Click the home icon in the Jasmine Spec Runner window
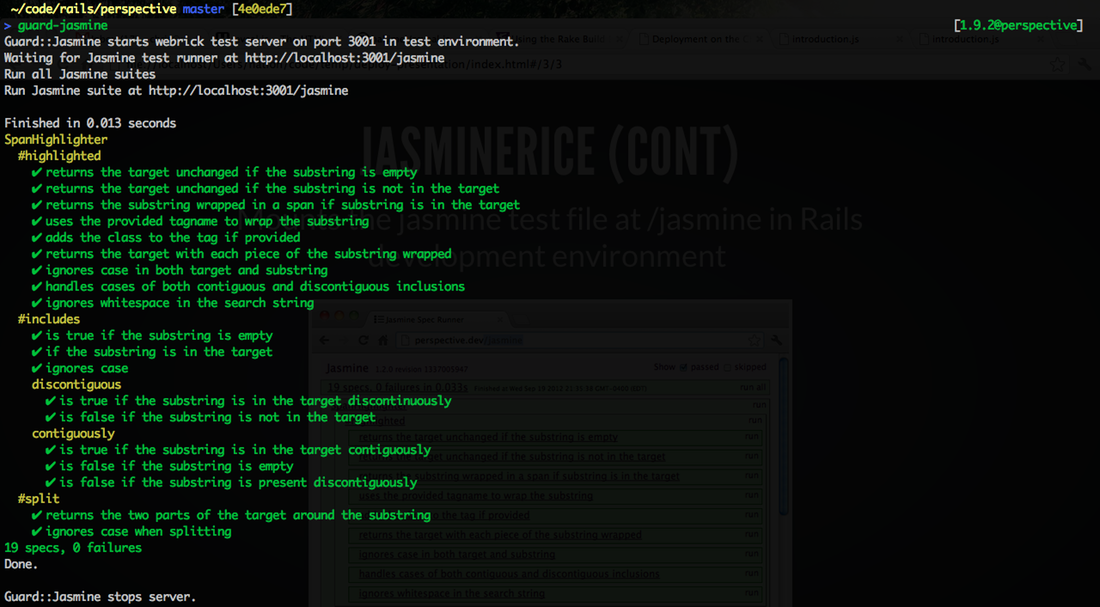Screen dimensions: 1100x607 click(383, 340)
